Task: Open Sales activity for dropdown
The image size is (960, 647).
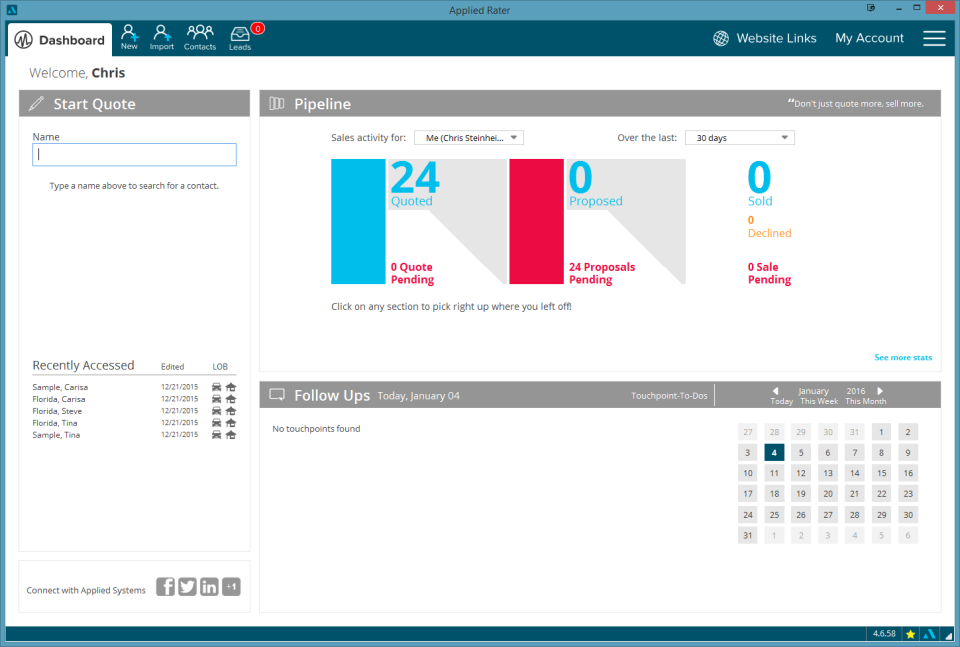Action: pos(469,138)
